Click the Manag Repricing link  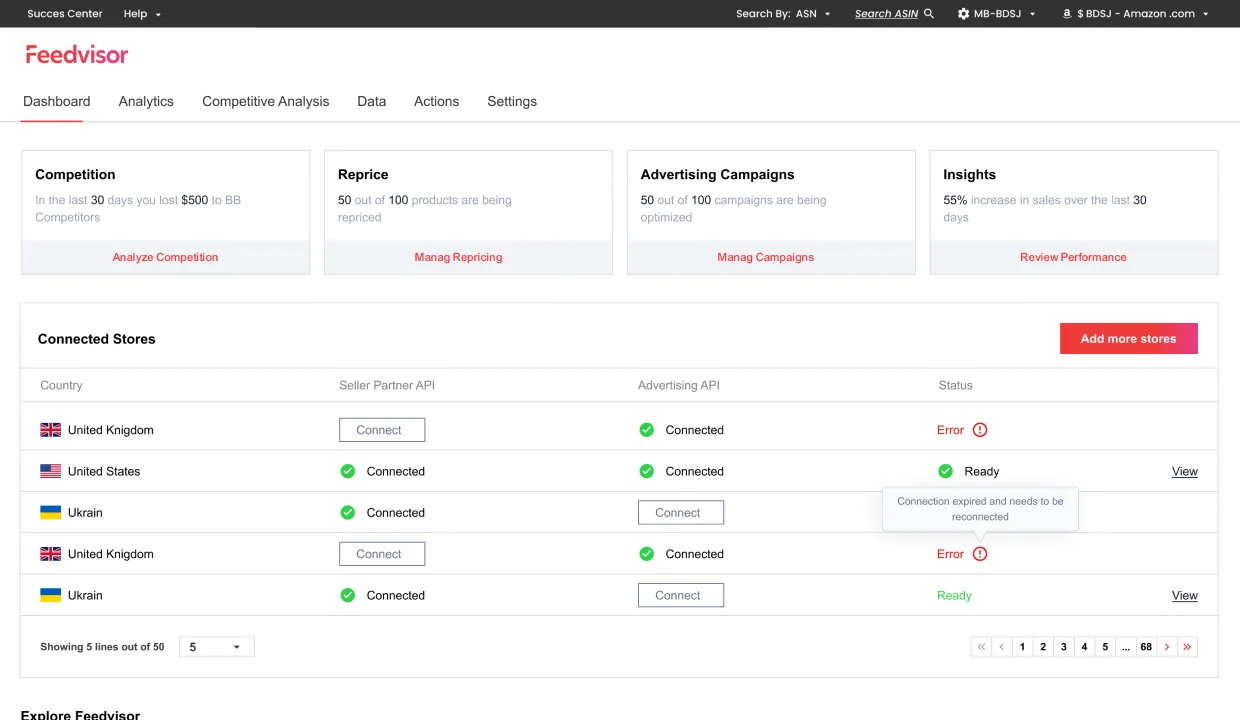click(x=458, y=257)
